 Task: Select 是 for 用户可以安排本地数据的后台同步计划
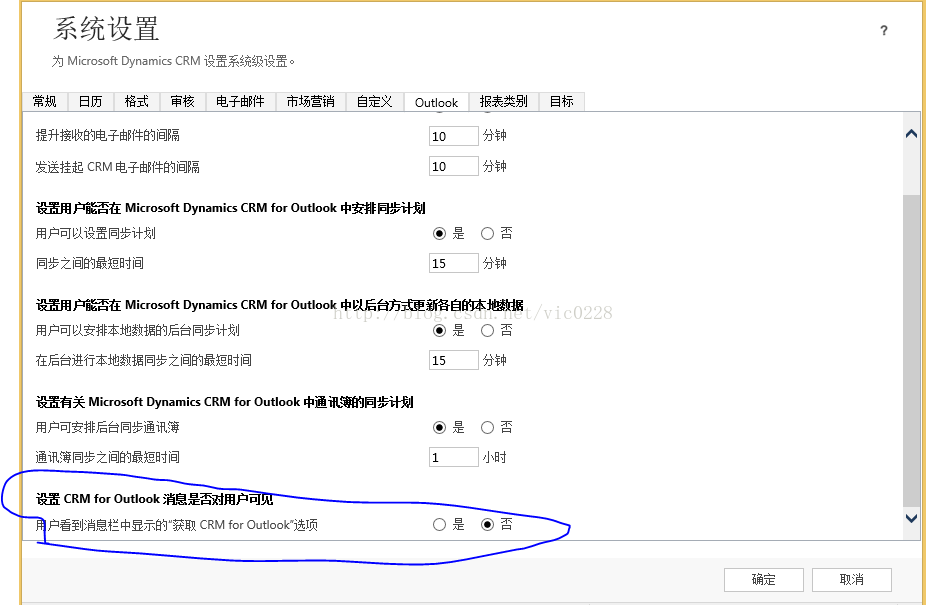pos(439,331)
